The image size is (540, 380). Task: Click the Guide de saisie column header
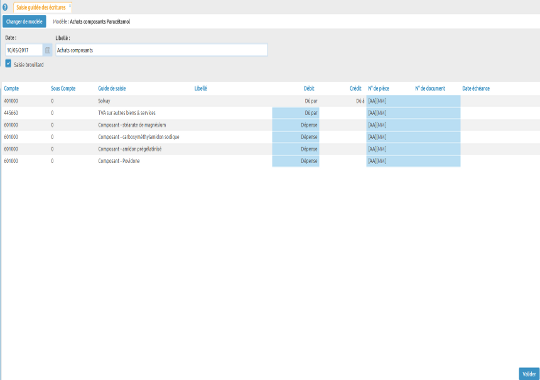(x=112, y=89)
